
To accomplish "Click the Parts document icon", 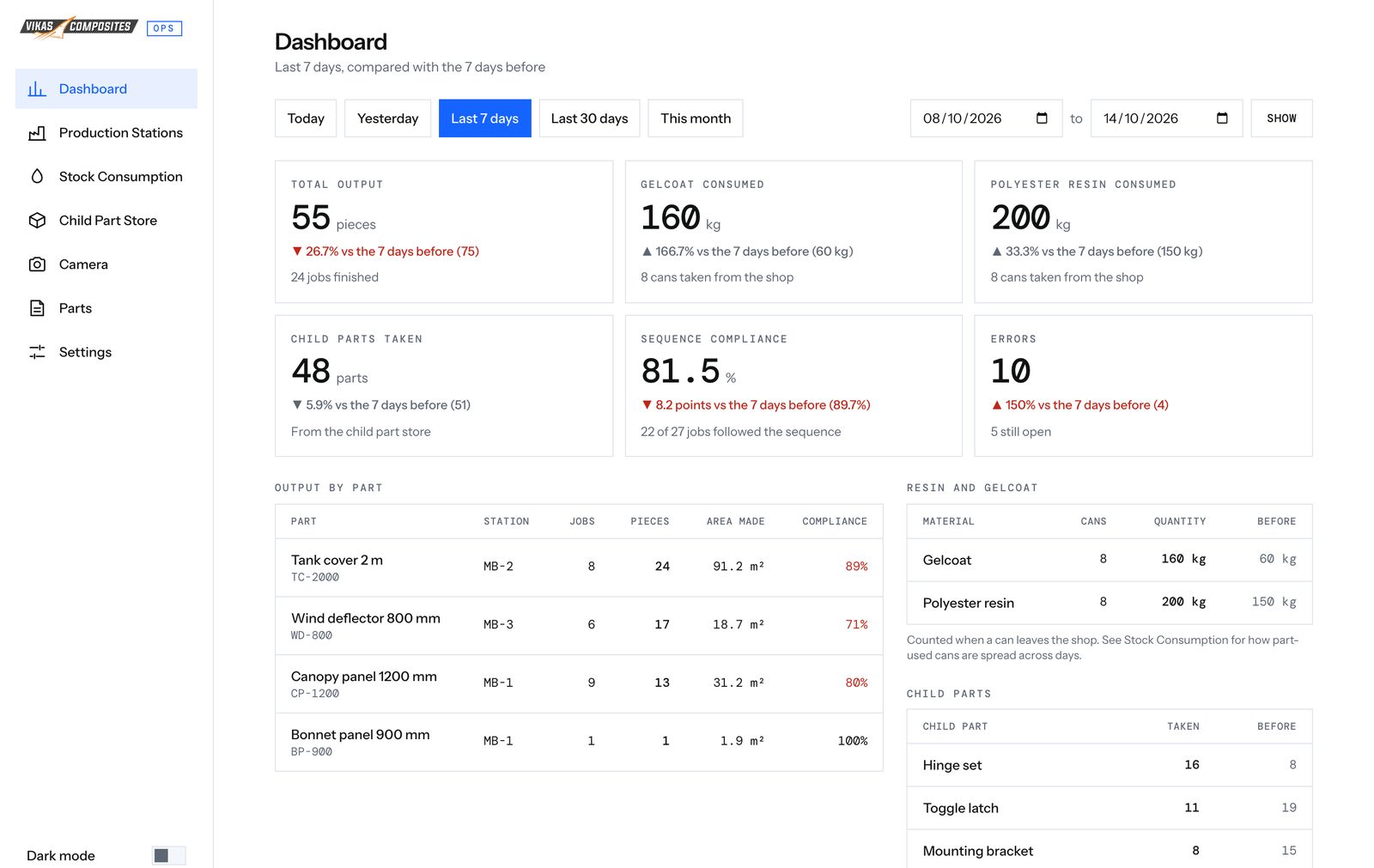I will (37, 308).
